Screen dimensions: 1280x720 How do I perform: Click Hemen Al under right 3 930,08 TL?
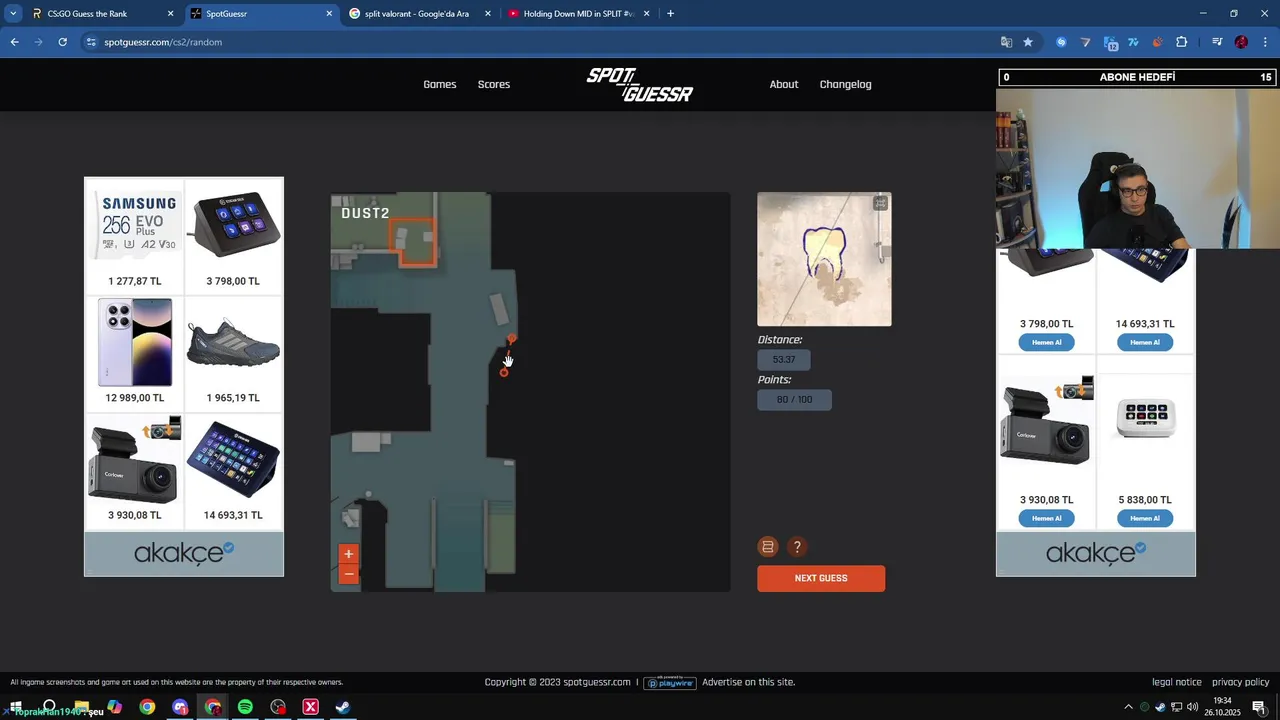pos(1047,518)
